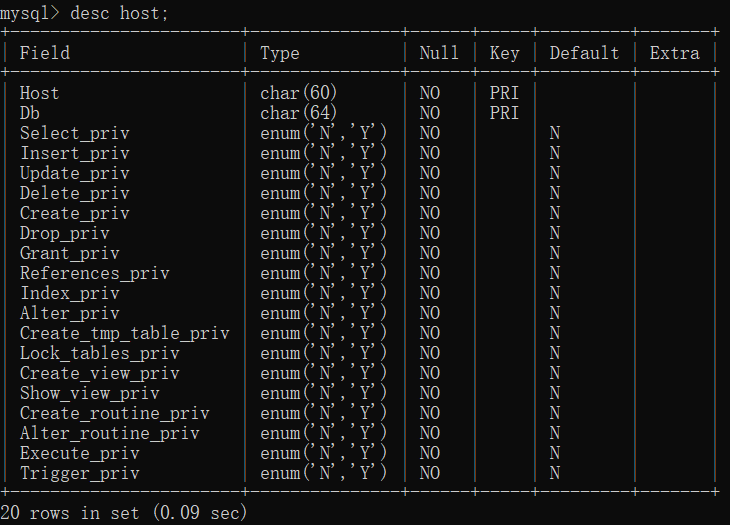Click the Host field name

(40, 93)
